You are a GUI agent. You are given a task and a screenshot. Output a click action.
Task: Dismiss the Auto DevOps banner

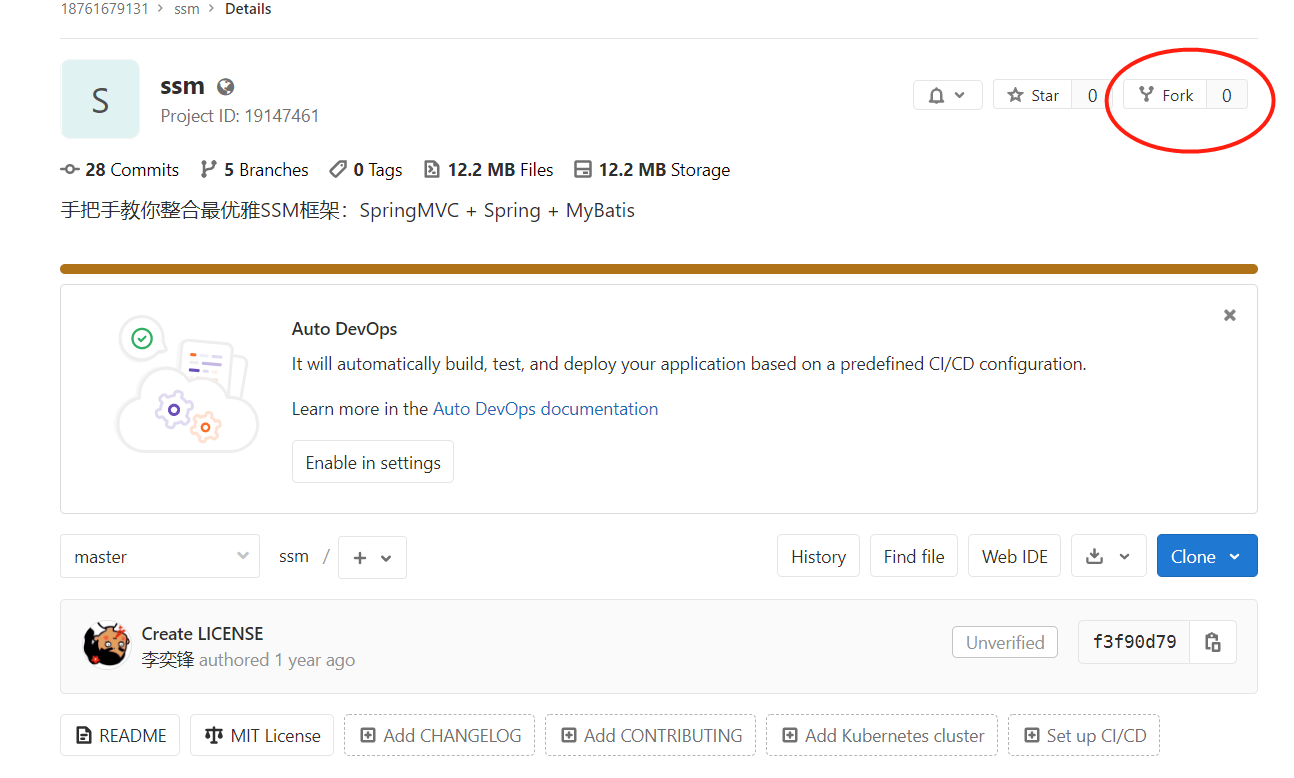(x=1230, y=315)
